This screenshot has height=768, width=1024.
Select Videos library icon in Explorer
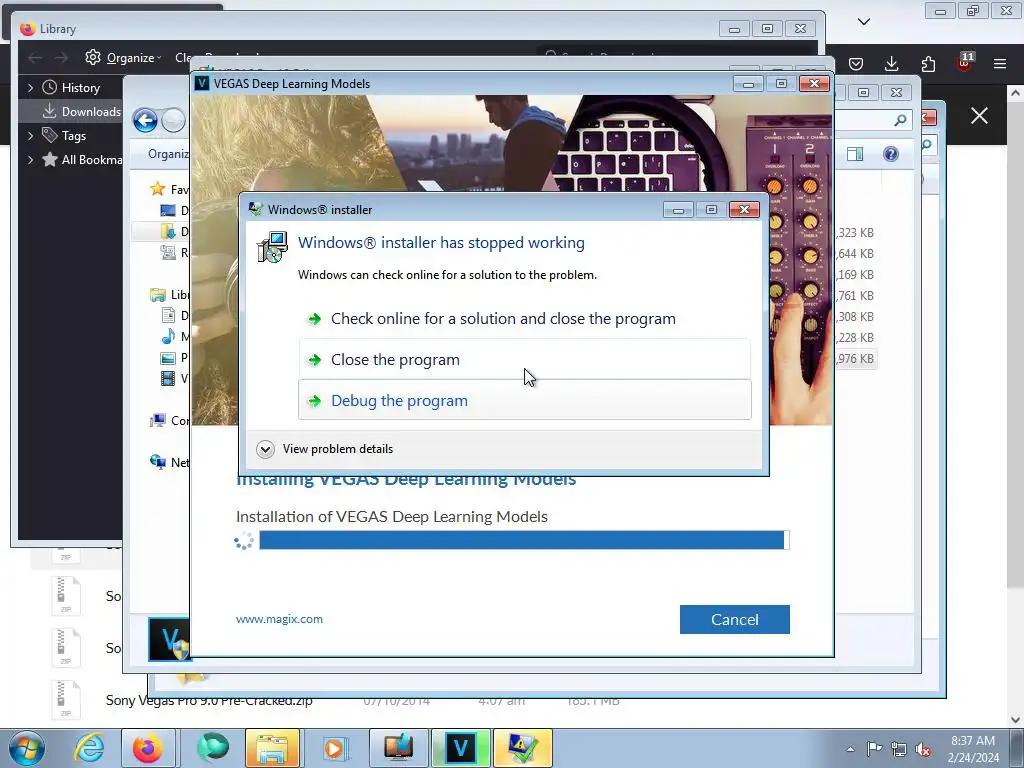click(168, 378)
